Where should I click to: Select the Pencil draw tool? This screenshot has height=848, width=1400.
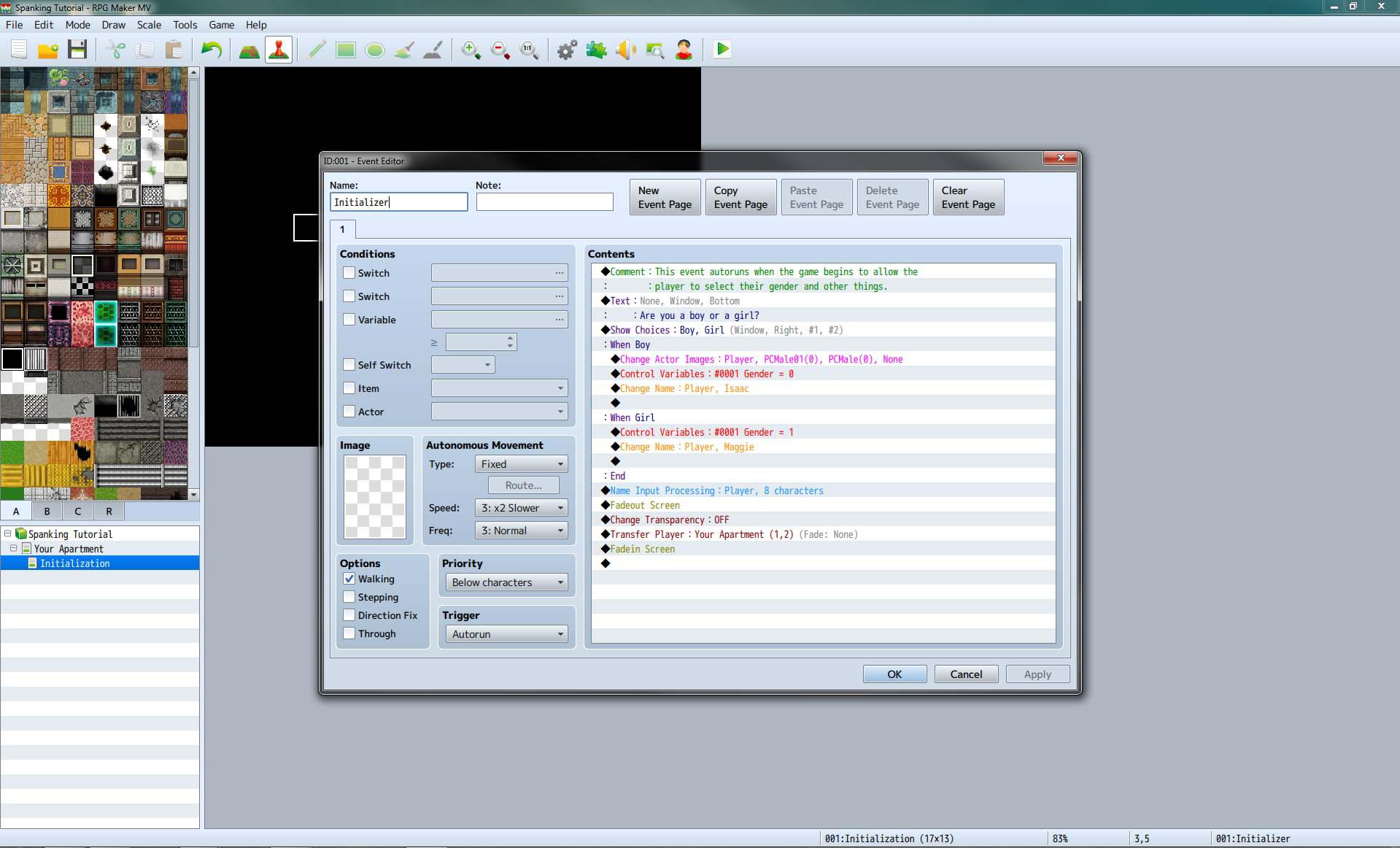(317, 50)
